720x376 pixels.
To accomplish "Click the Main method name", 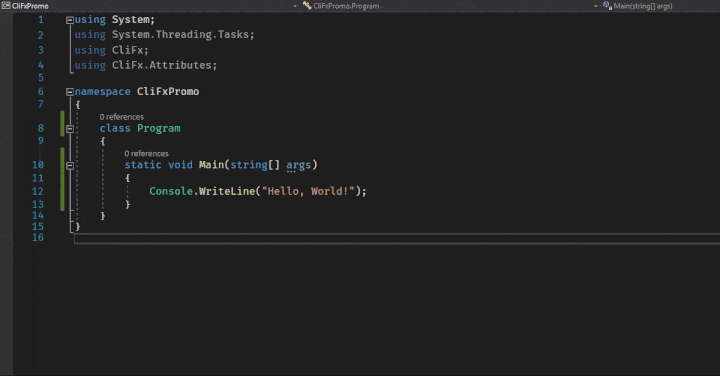I will click(x=211, y=165).
